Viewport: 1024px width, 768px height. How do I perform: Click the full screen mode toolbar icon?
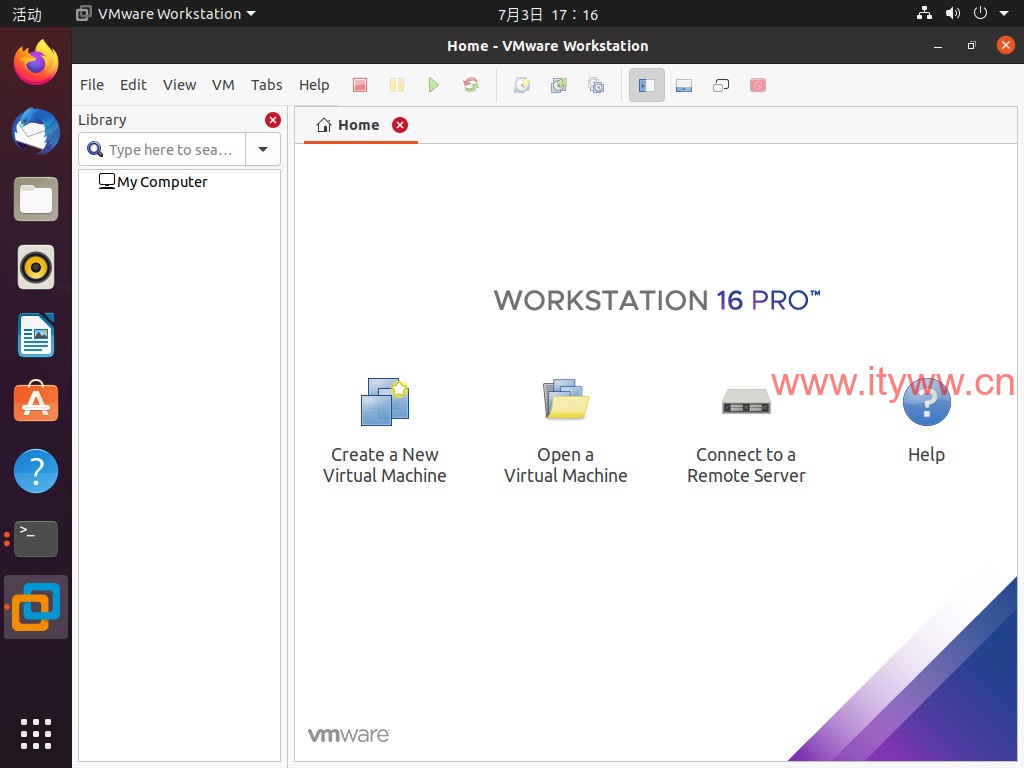click(x=721, y=85)
